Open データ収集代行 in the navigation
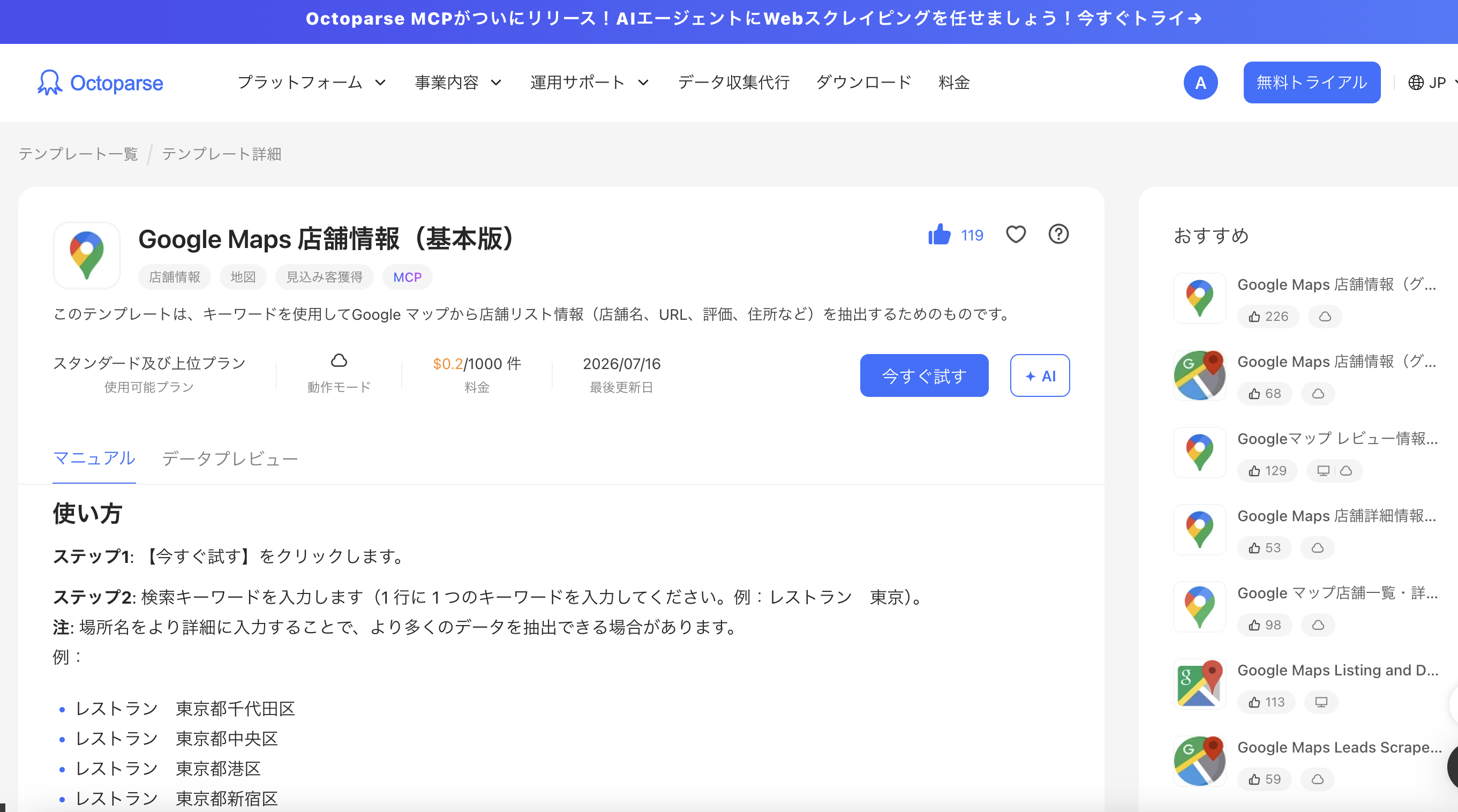This screenshot has height=812, width=1458. coord(733,82)
